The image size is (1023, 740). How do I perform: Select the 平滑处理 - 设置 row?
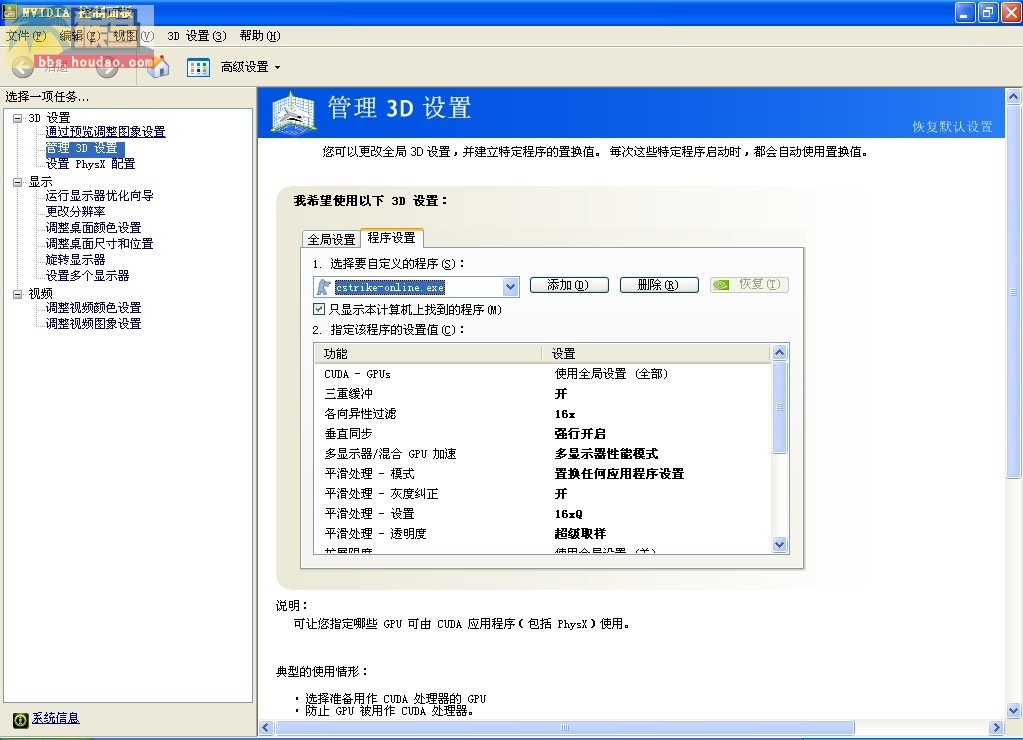click(543, 514)
